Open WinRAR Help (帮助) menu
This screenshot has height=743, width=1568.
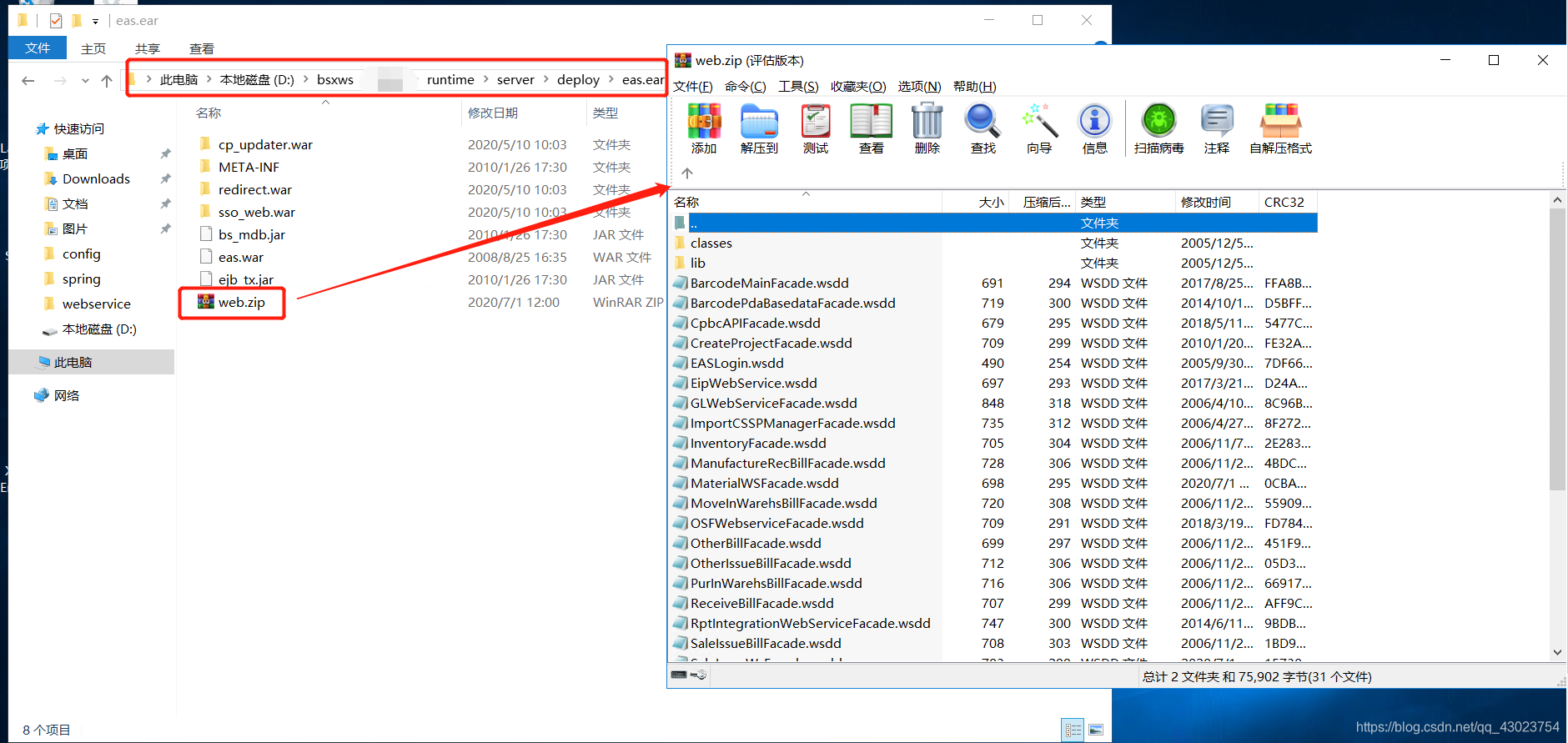tap(975, 87)
